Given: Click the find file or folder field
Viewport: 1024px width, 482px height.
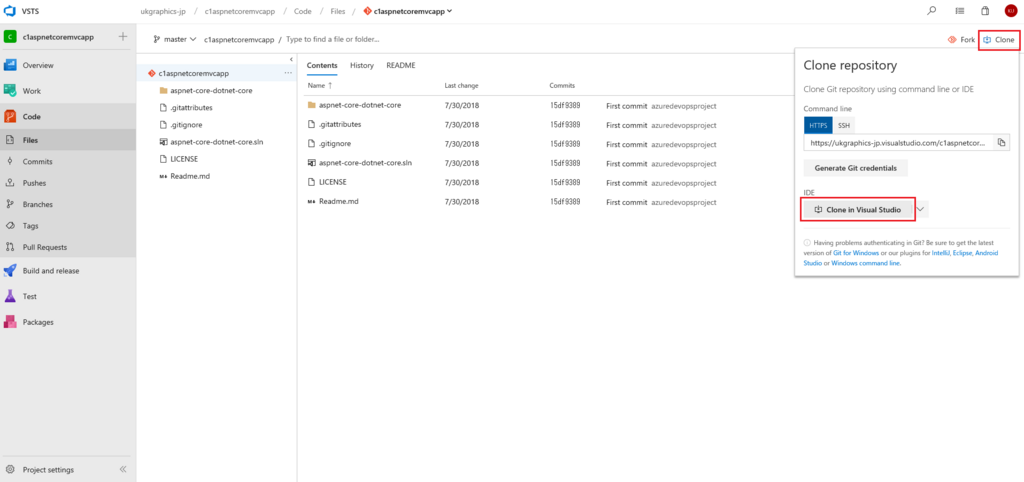Looking at the screenshot, I should [x=333, y=40].
